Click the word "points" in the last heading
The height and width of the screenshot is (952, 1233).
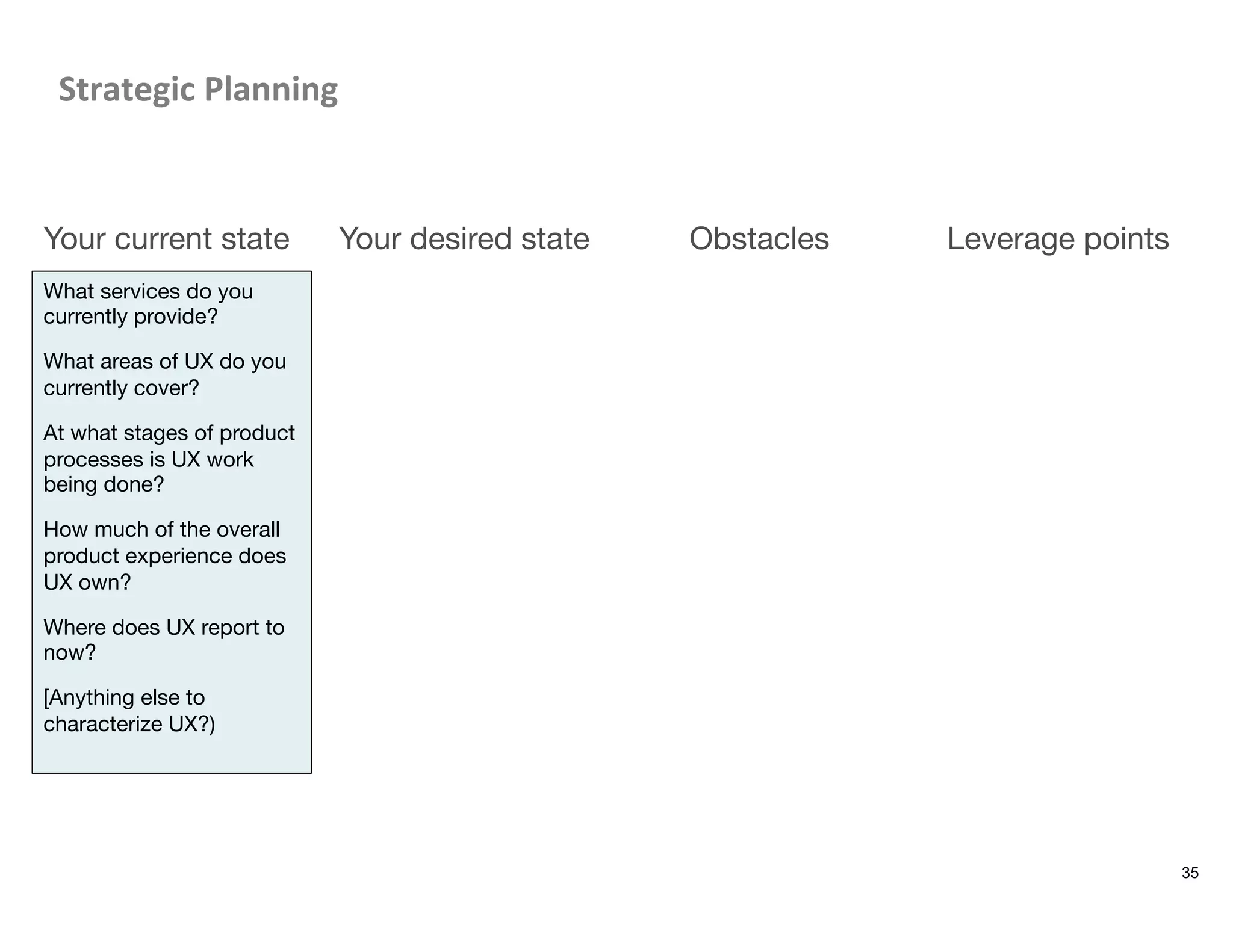1126,239
